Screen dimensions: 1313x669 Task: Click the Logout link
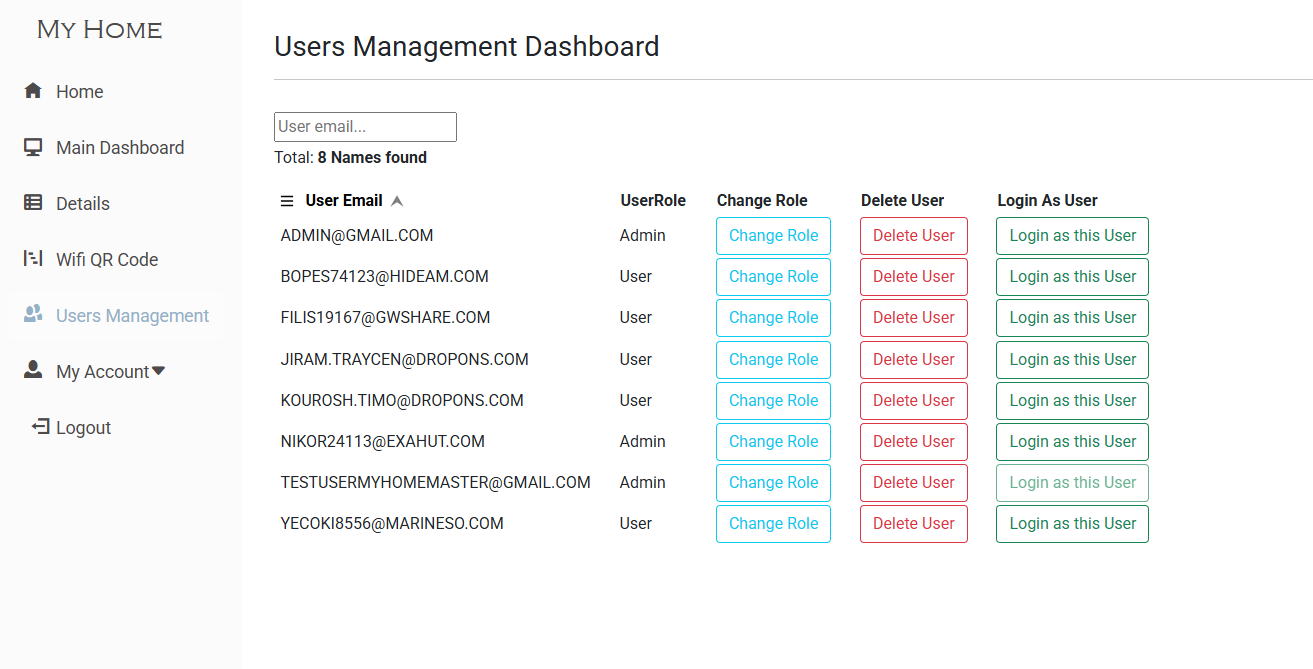83,428
